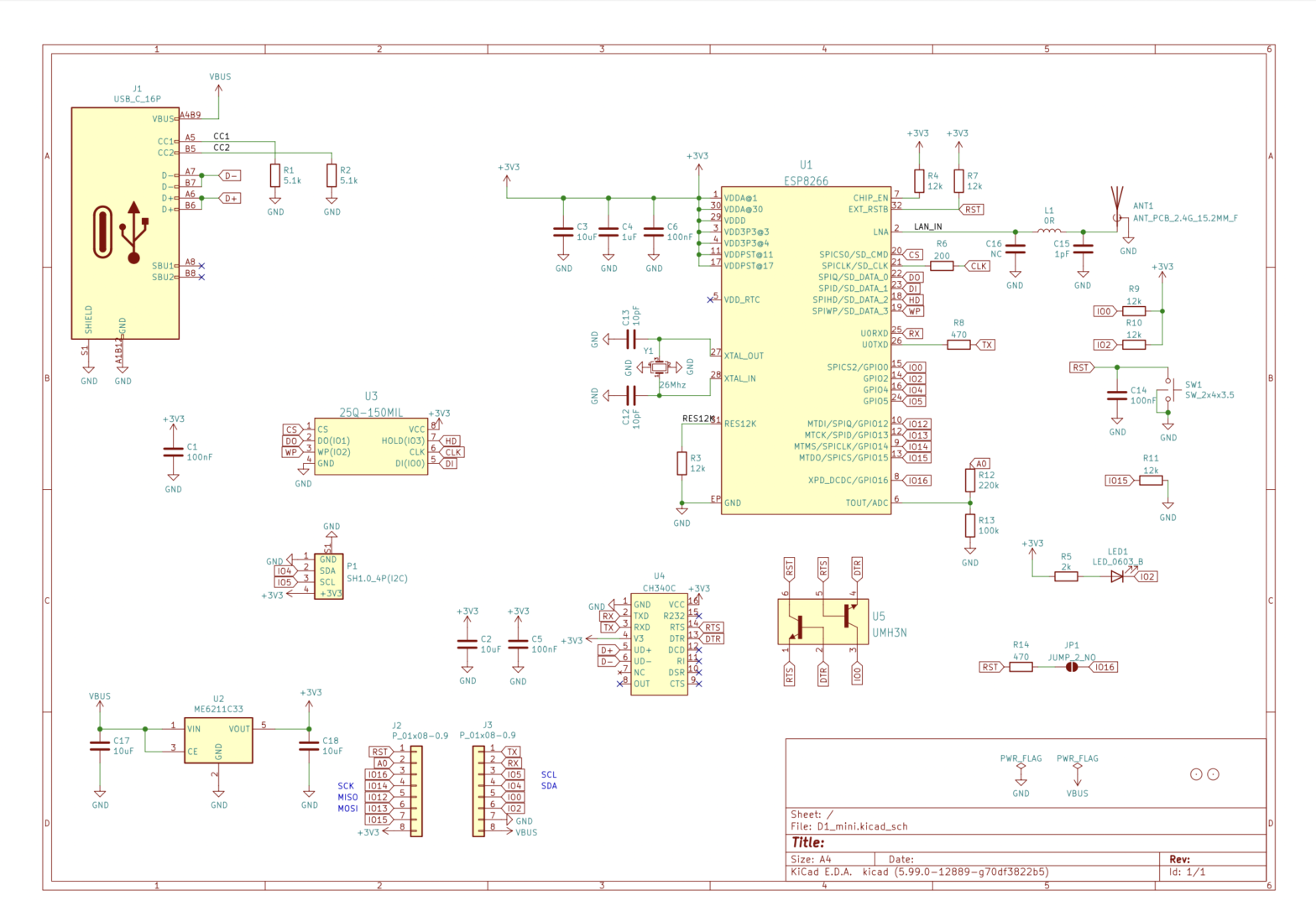1316x911 pixels.
Task: Select capacitor C4 1uF symbol
Action: (608, 232)
